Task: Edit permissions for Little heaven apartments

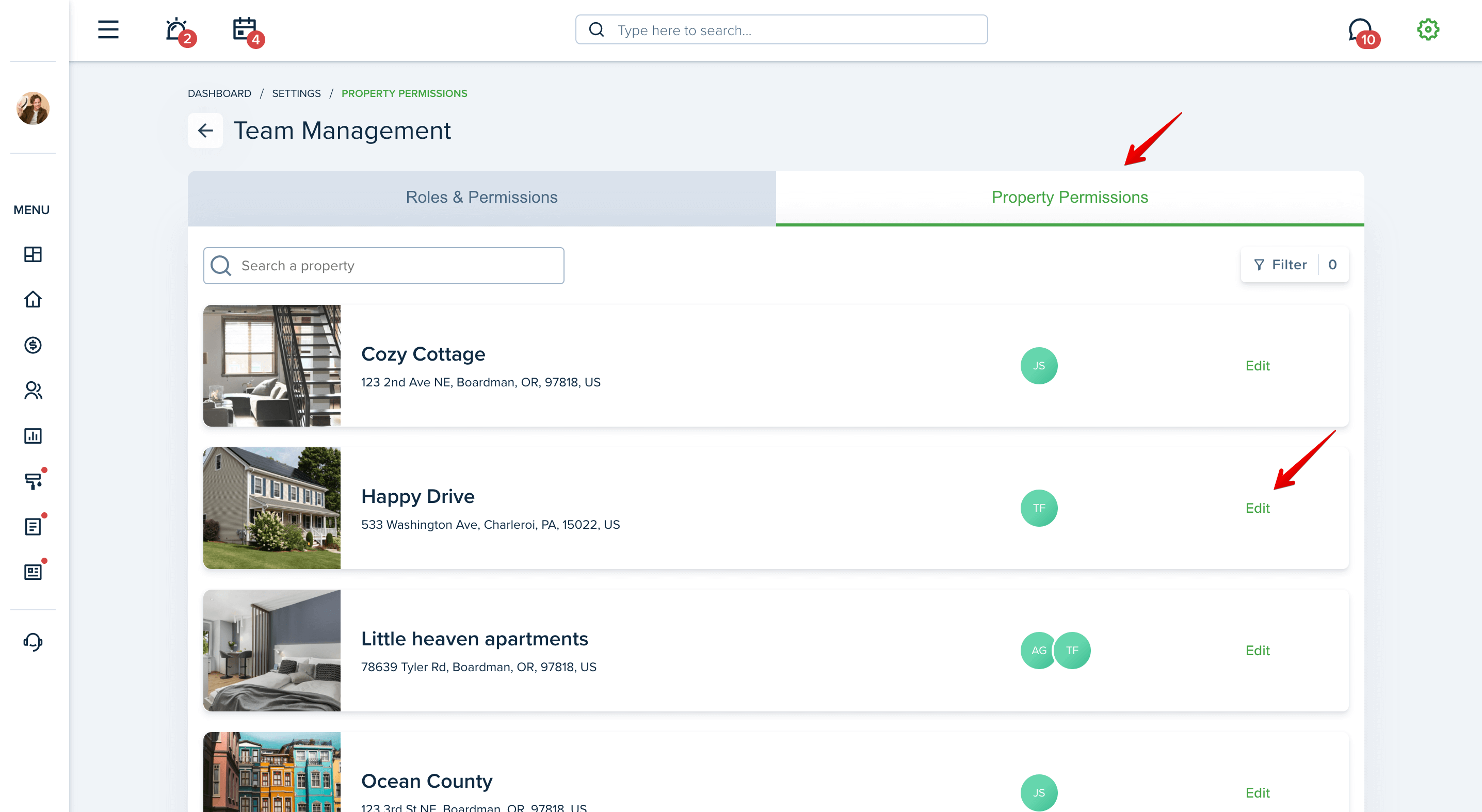Action: tap(1258, 651)
